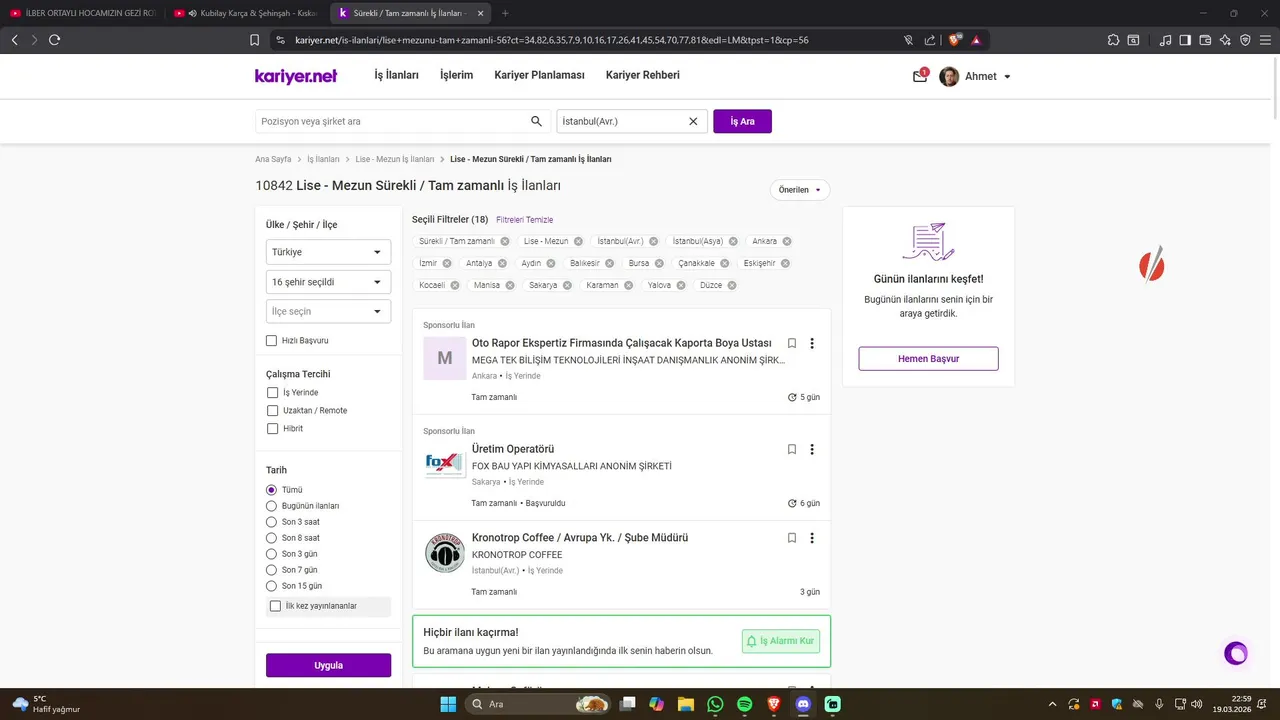Remove the Ankara filter chip
This screenshot has width=1280, height=720.
787,241
